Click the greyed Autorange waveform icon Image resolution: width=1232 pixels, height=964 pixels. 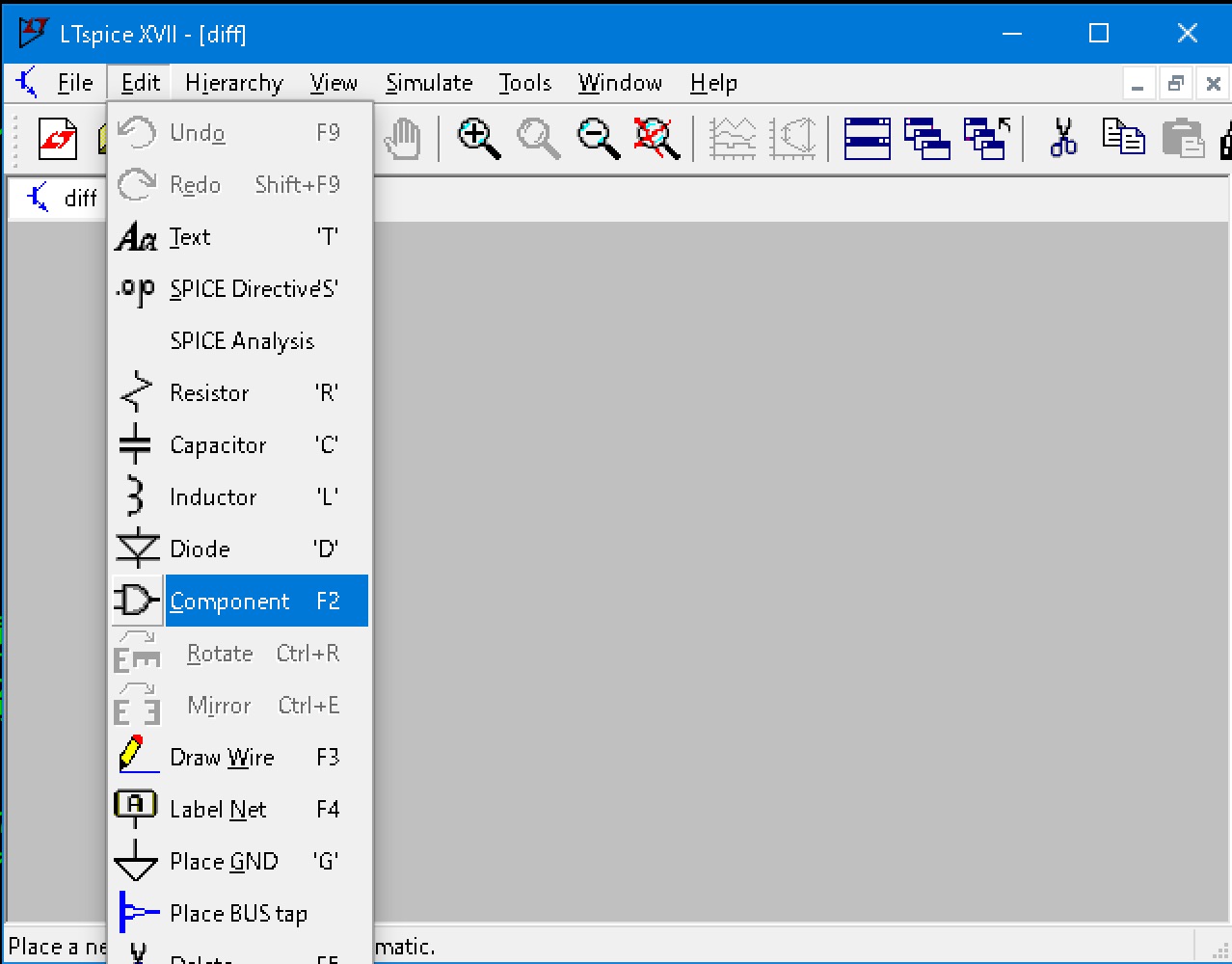click(x=733, y=139)
